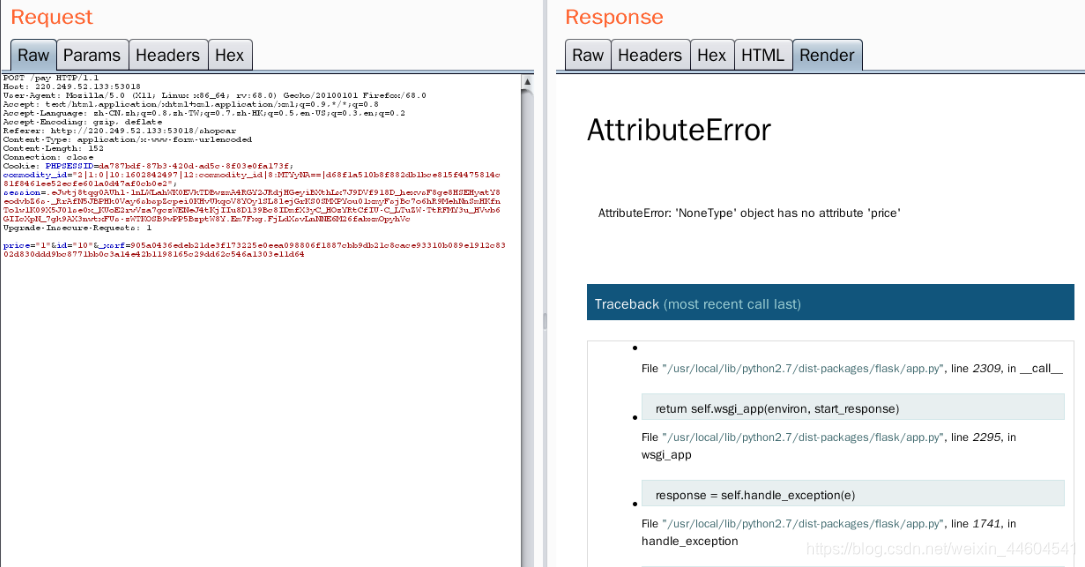Click the return self.wsgi_app code line
Screen dimensions: 1085x567
click(x=852, y=408)
